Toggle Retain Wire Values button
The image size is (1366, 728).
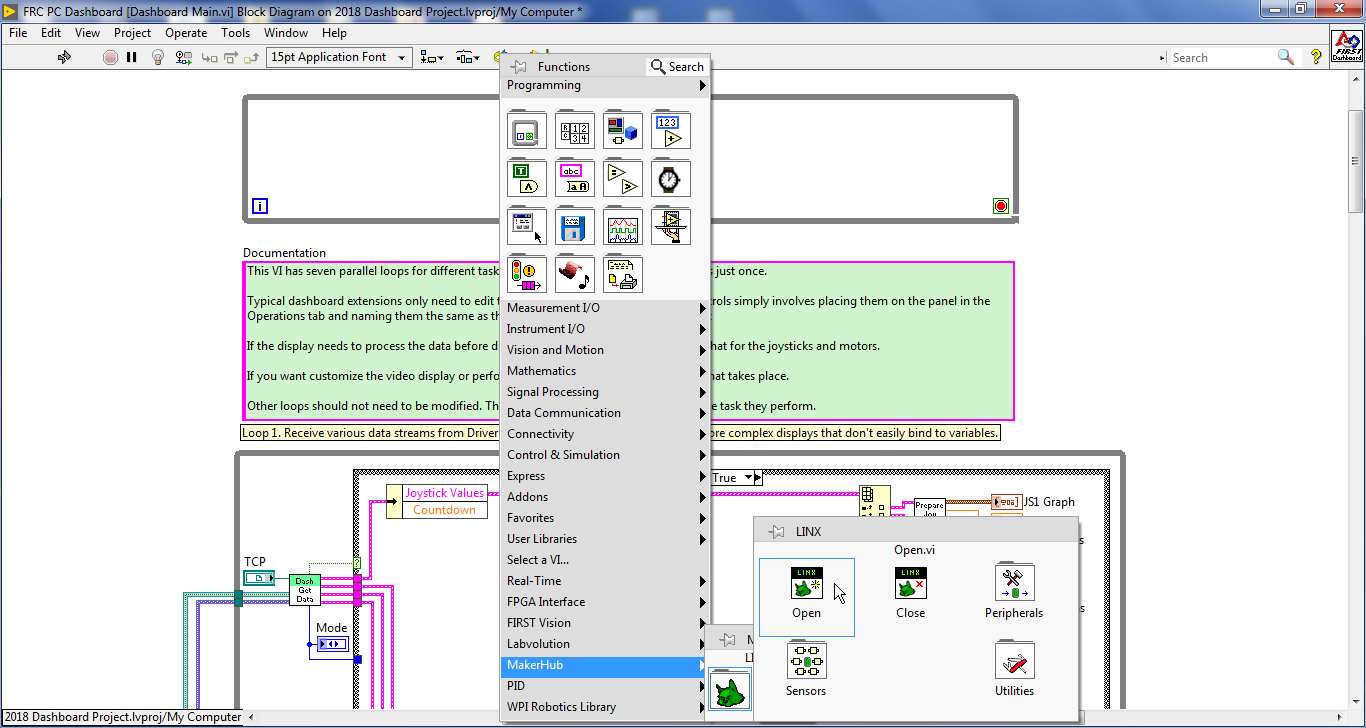click(183, 57)
